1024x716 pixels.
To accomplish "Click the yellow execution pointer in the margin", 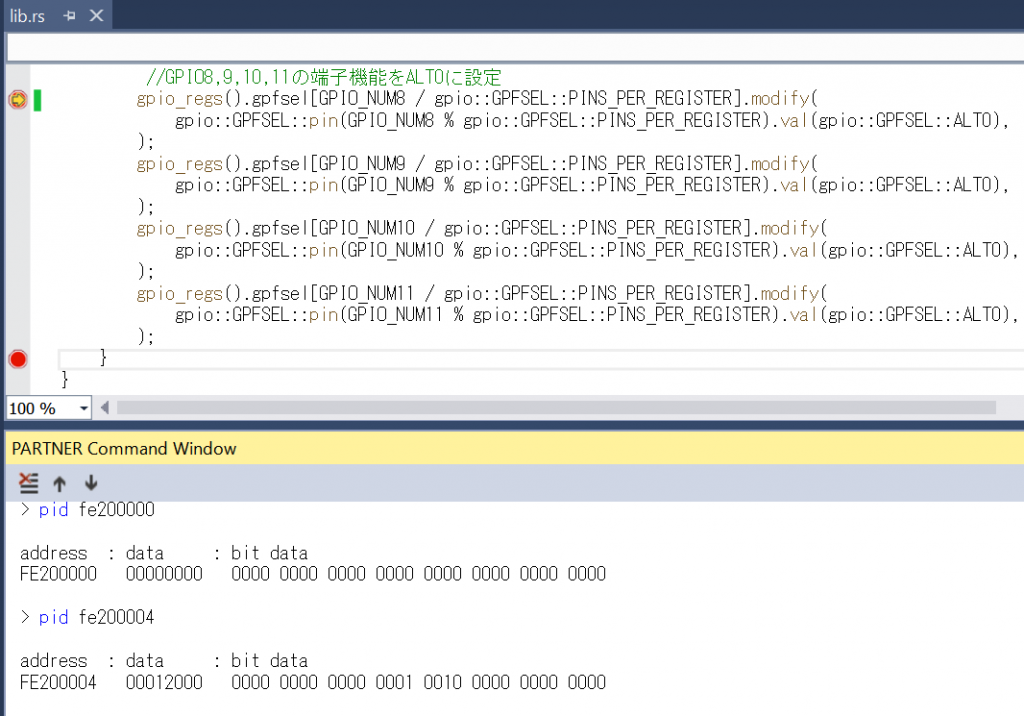I will (16, 99).
